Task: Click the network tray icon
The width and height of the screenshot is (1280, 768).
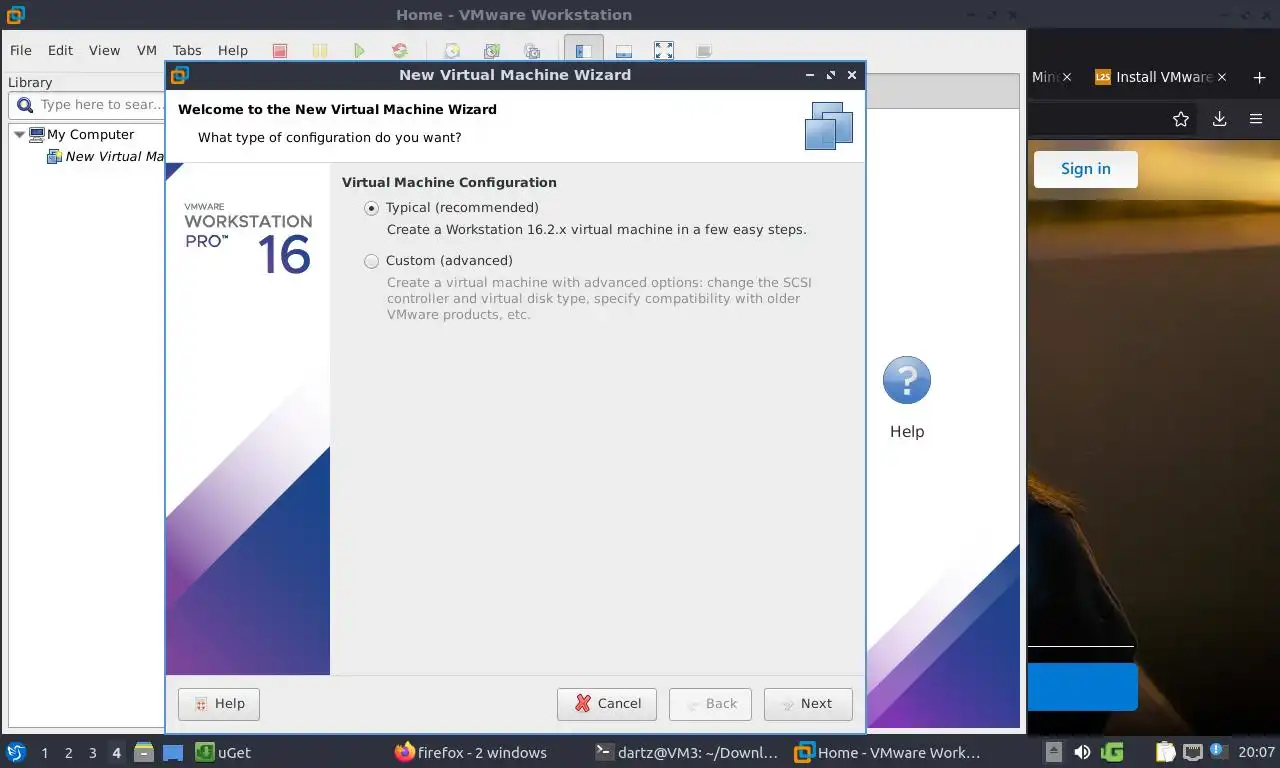Action: [x=1192, y=752]
